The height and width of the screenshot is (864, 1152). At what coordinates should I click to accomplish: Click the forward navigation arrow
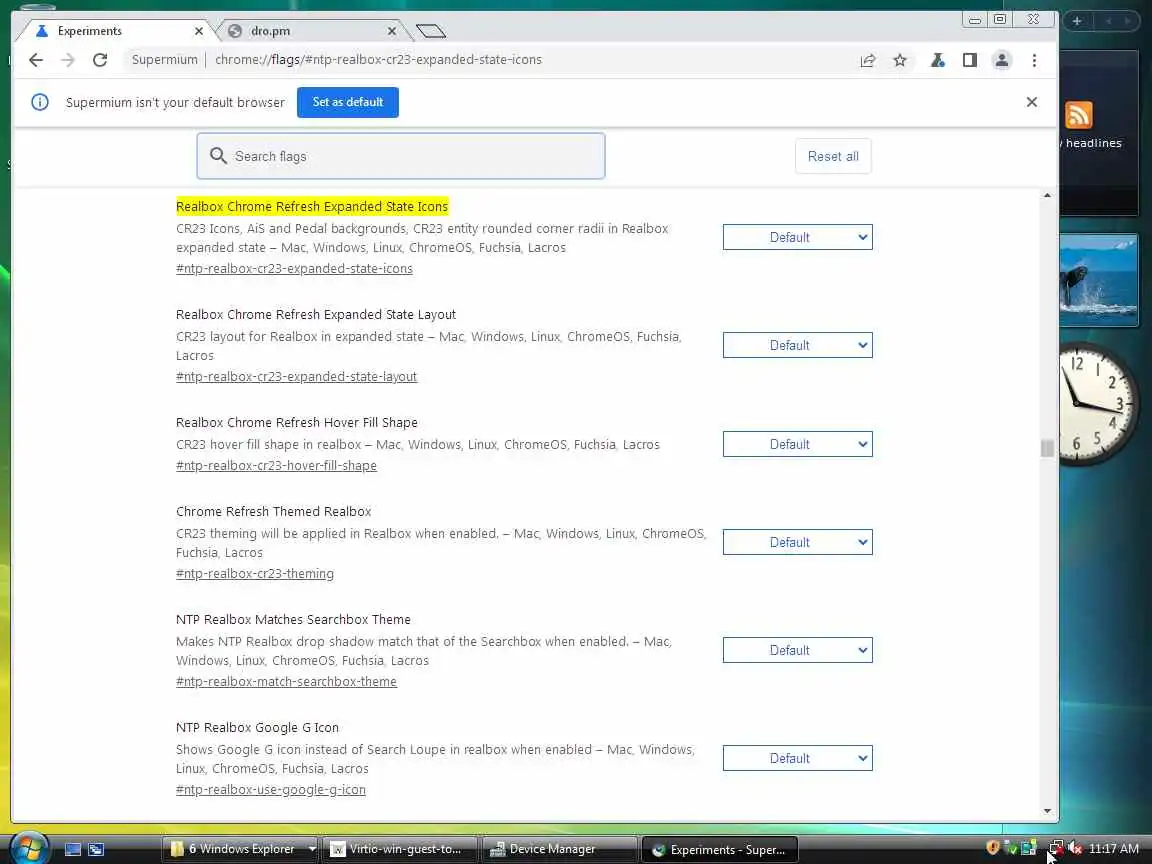click(68, 60)
